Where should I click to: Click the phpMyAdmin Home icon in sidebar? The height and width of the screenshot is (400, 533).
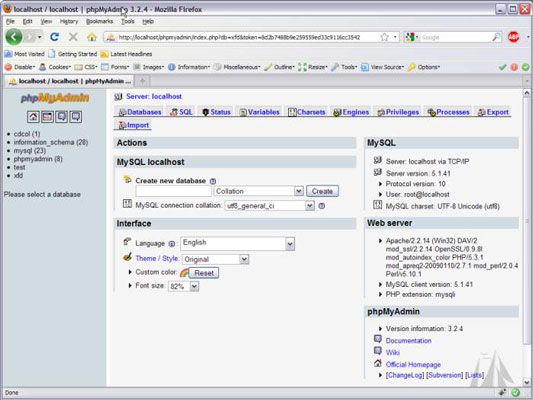point(33,117)
